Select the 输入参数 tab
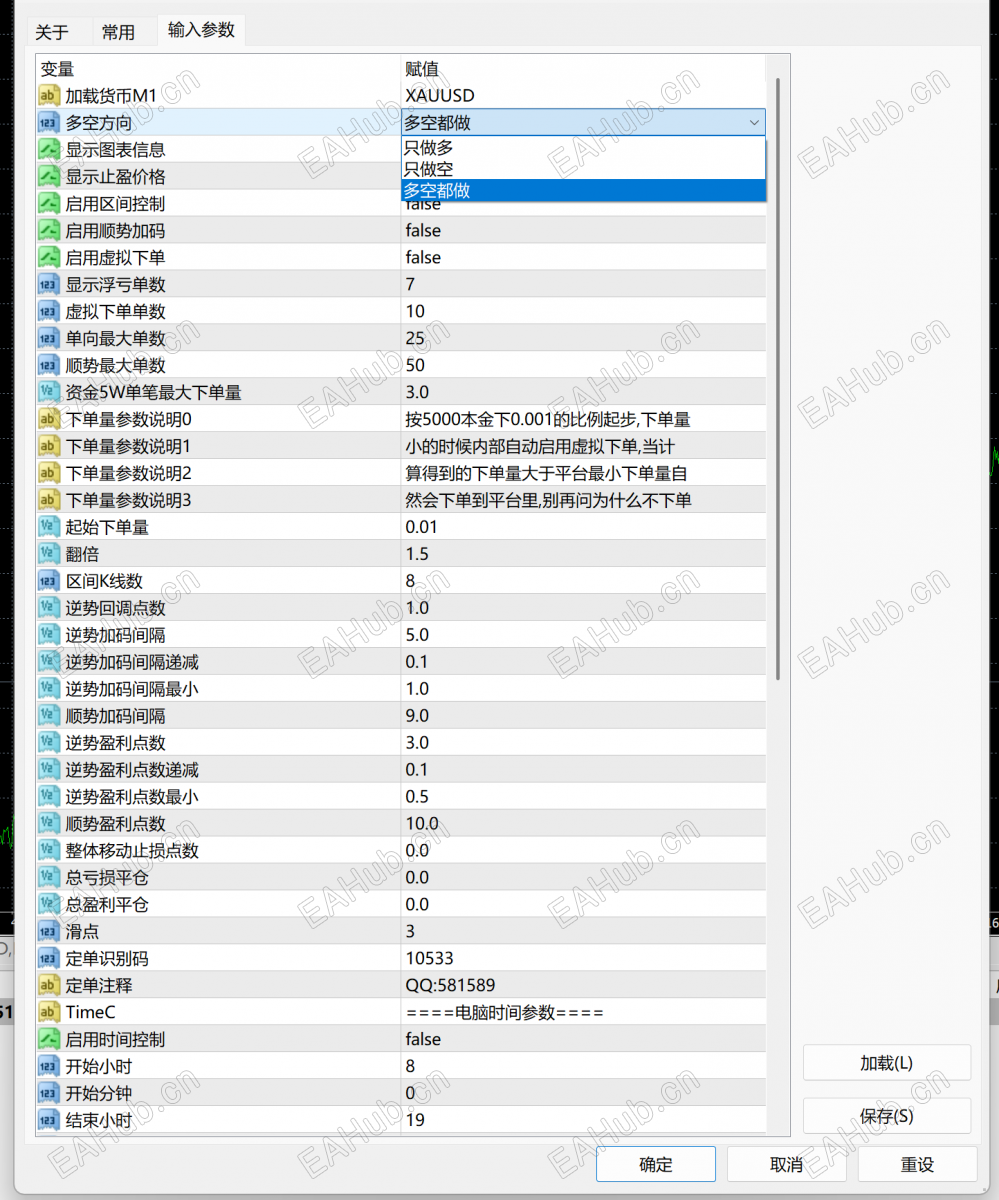999x1200 pixels. [201, 30]
